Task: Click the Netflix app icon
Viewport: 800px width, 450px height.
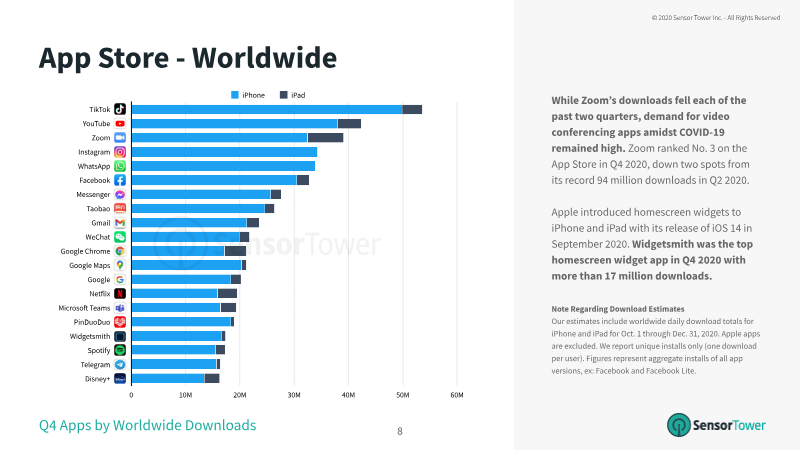Action: 120,293
